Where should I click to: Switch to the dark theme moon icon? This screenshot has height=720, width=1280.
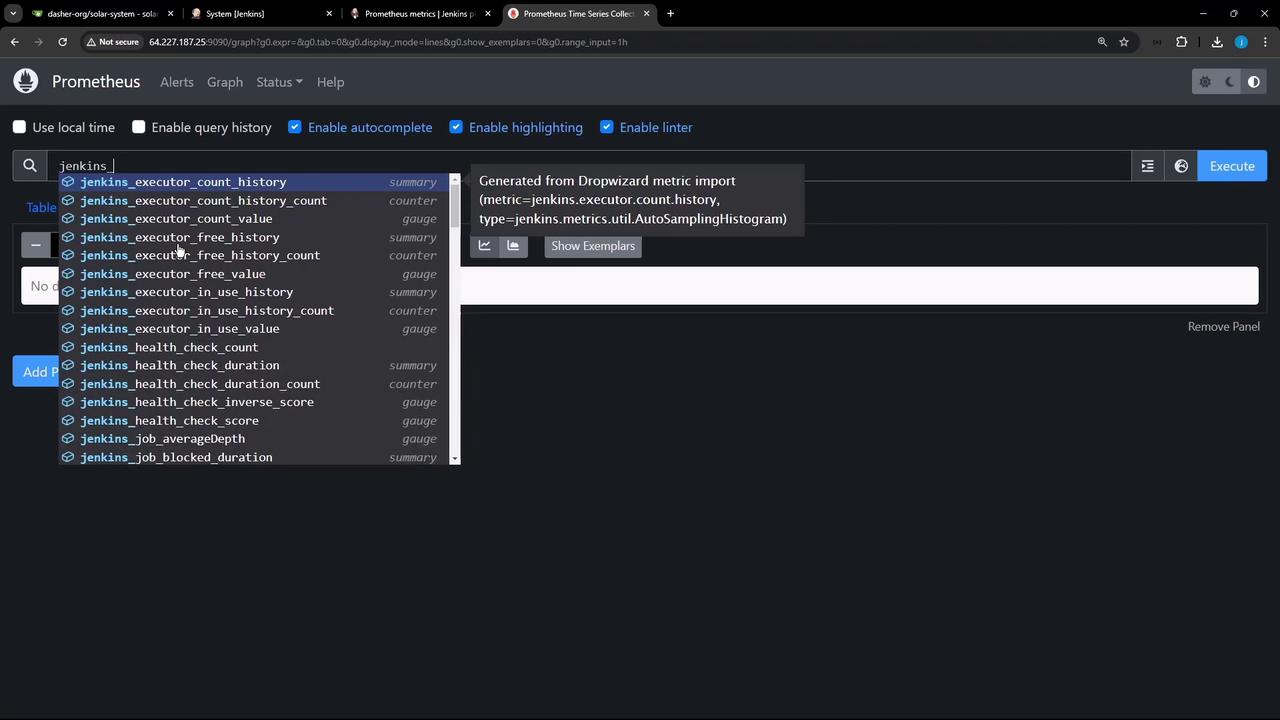(1229, 82)
